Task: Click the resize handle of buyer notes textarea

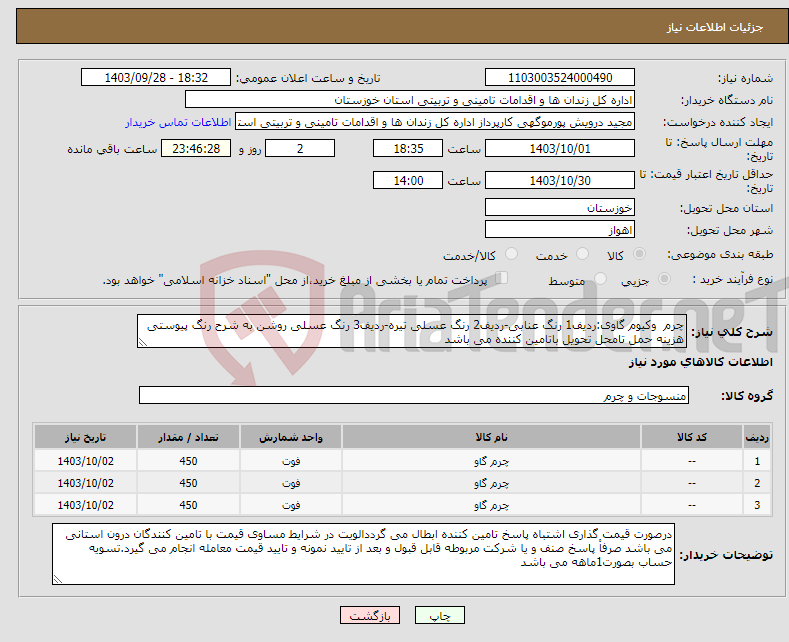Action: pyautogui.click(x=57, y=580)
